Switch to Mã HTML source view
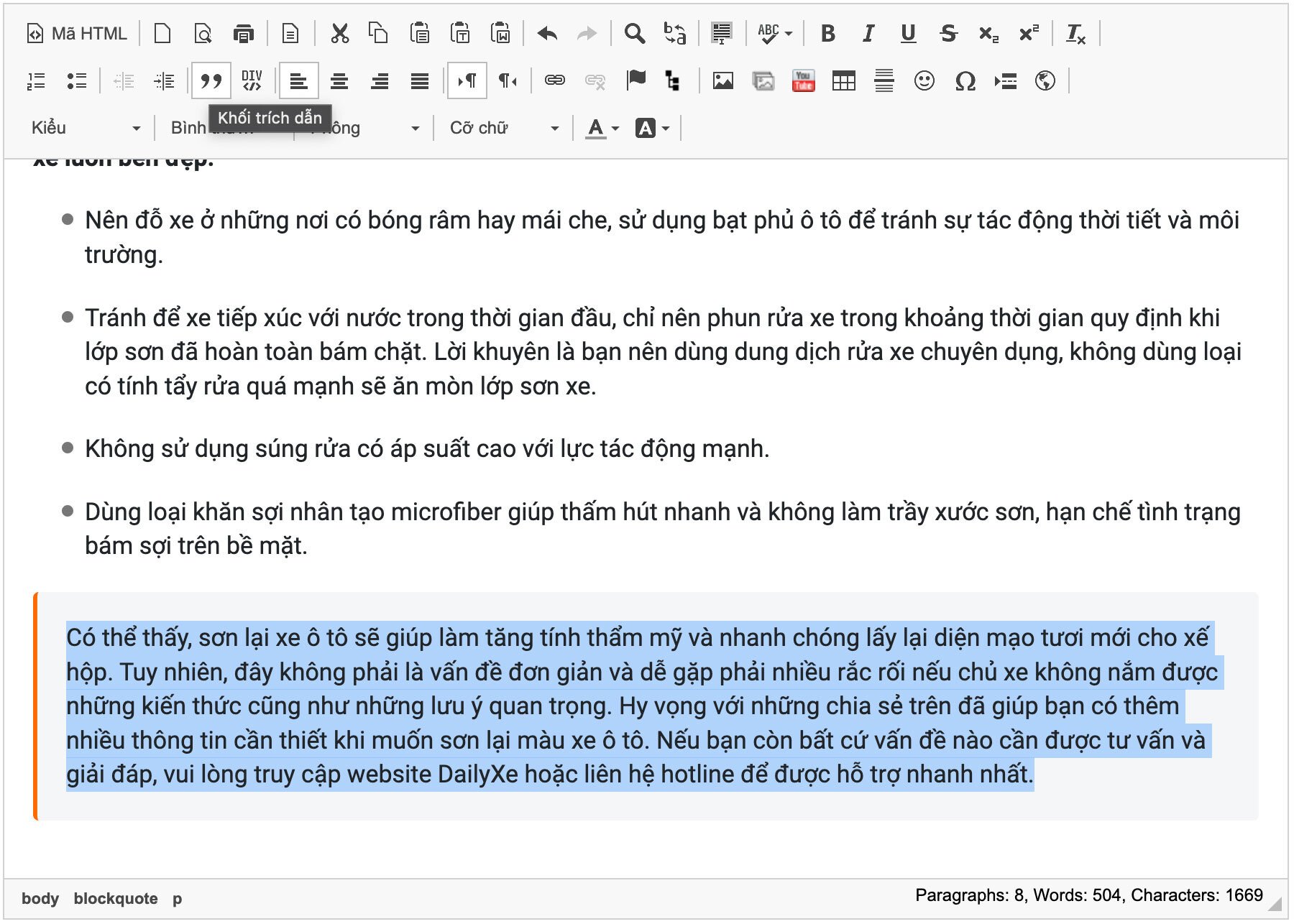The width and height of the screenshot is (1294, 924). click(77, 34)
